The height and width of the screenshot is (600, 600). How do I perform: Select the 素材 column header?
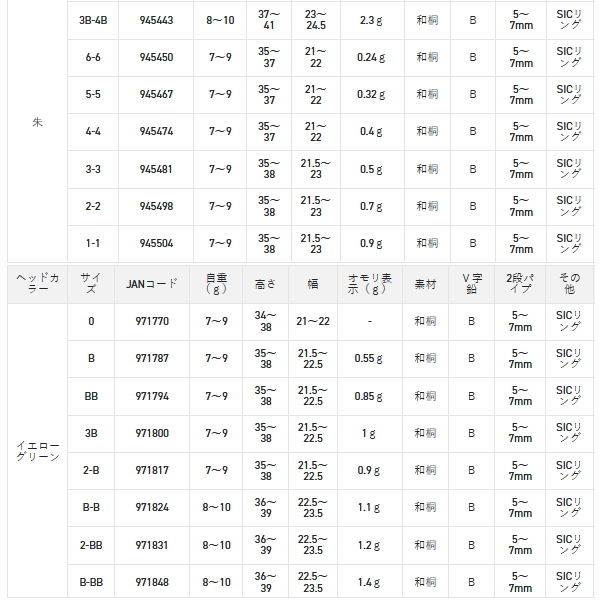pyautogui.click(x=426, y=284)
